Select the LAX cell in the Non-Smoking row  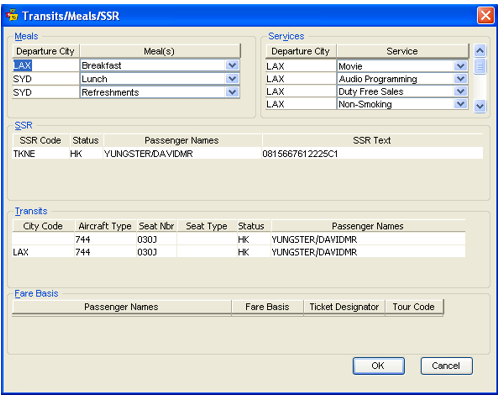tap(301, 104)
